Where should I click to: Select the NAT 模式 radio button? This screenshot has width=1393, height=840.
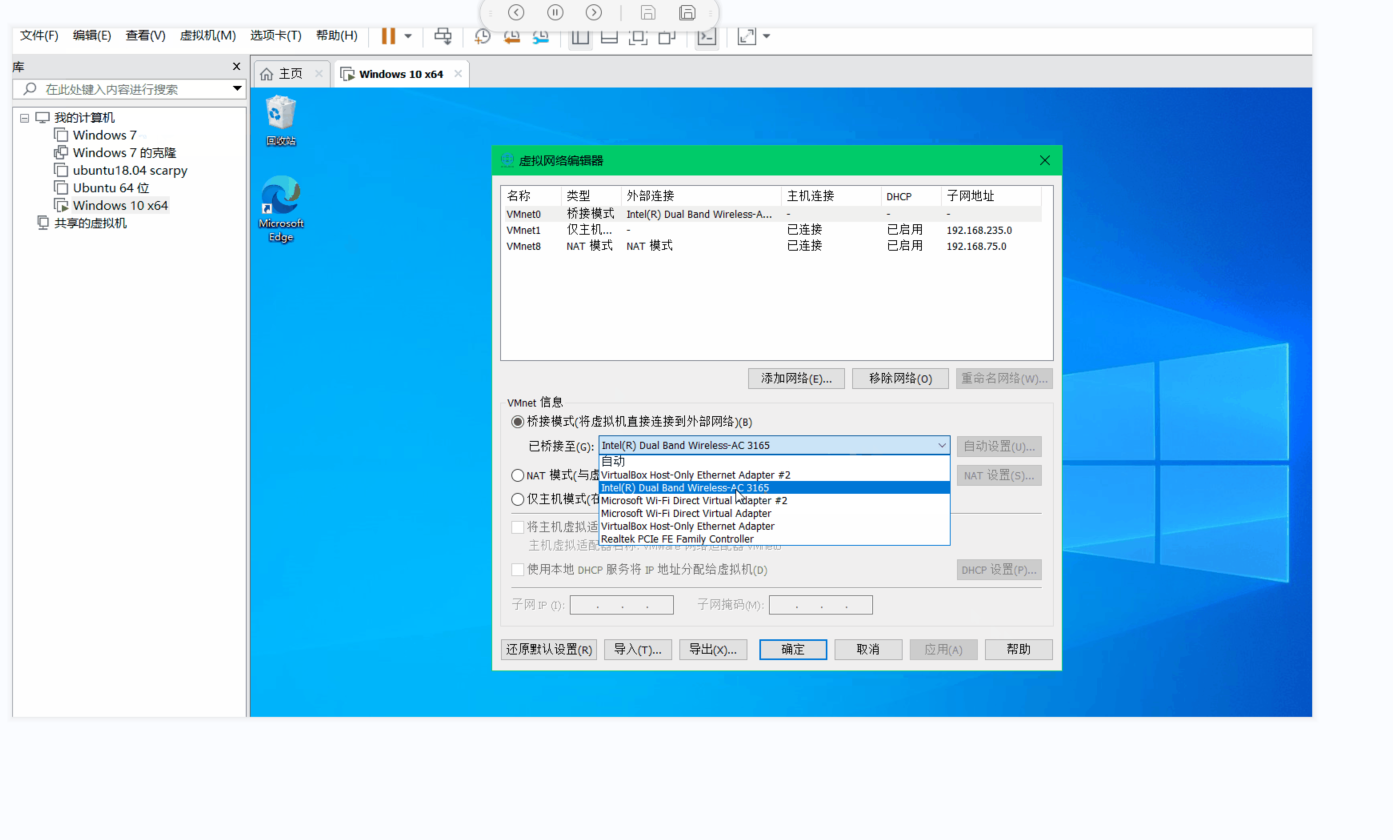(517, 475)
